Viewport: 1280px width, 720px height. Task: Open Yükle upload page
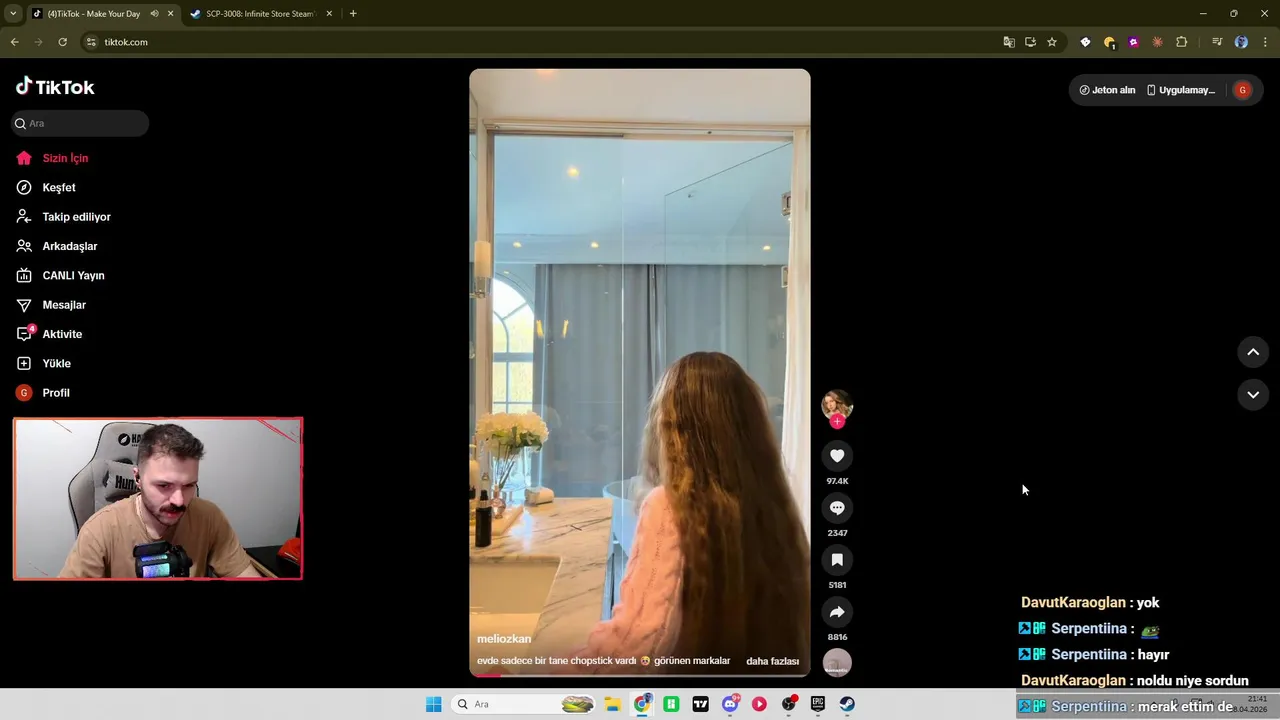pos(56,363)
